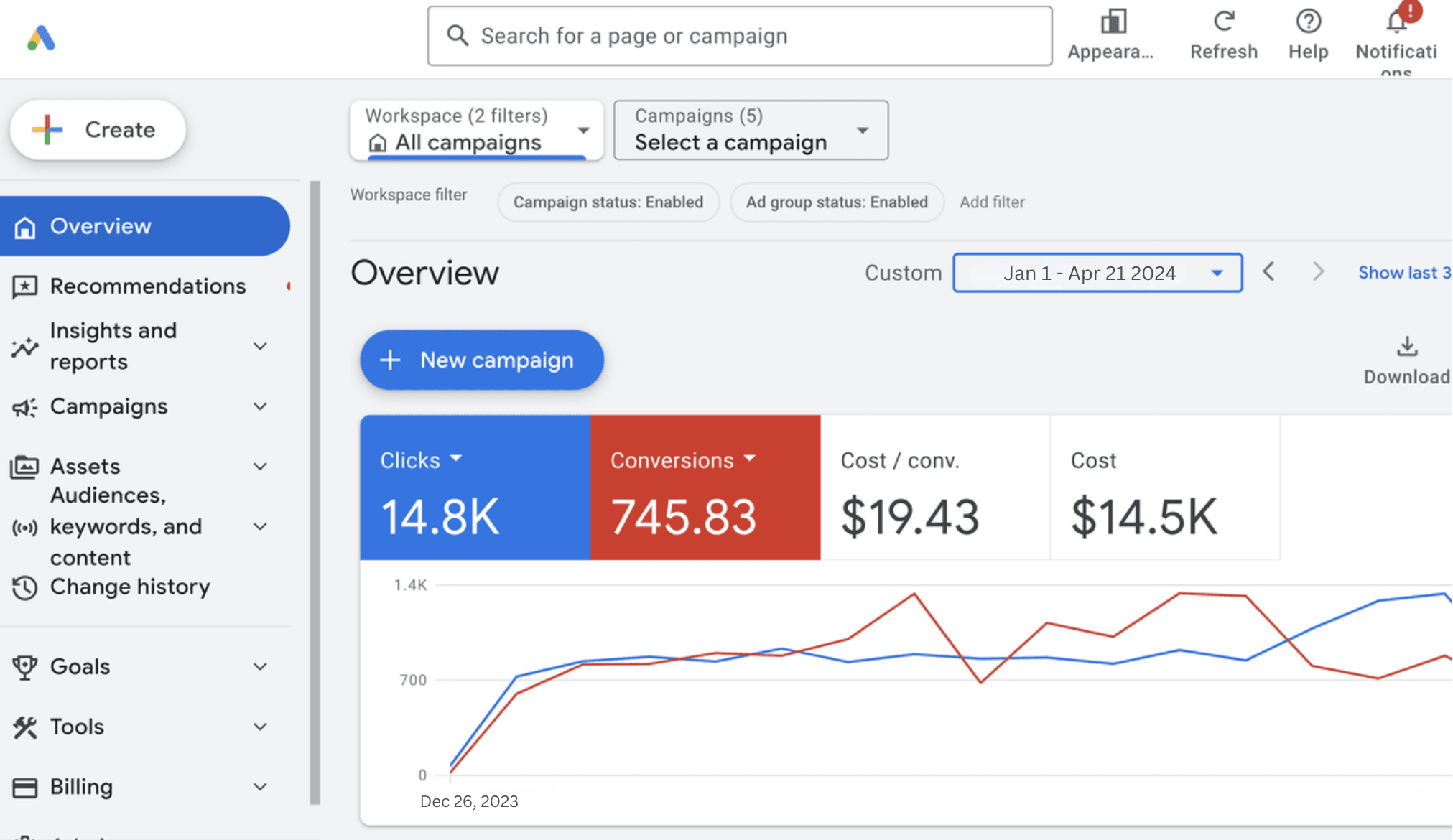Select the Overview home icon in sidebar
Viewport: 1453px width, 840px height.
click(x=26, y=225)
